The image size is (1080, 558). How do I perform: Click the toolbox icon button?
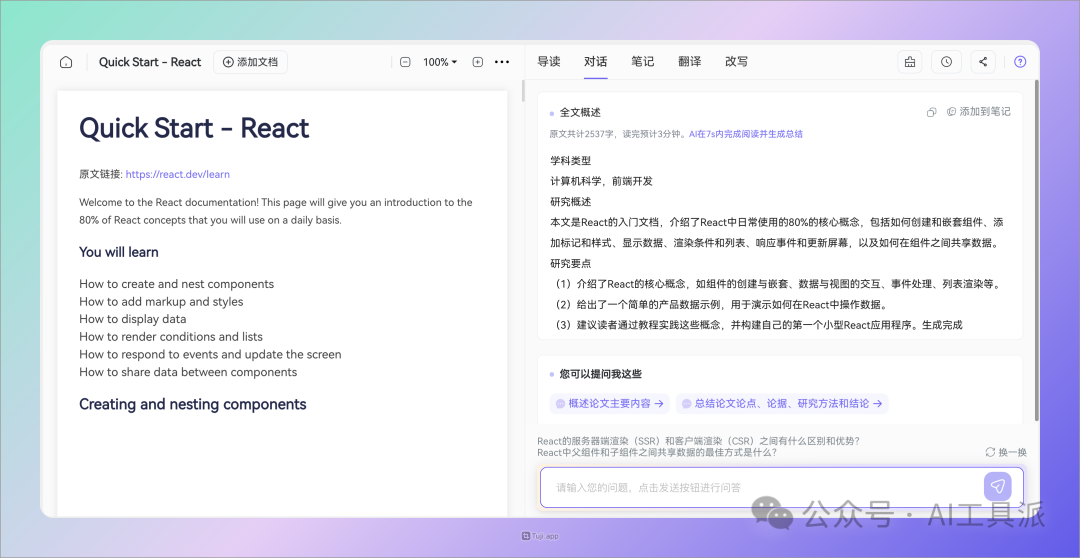[910, 62]
